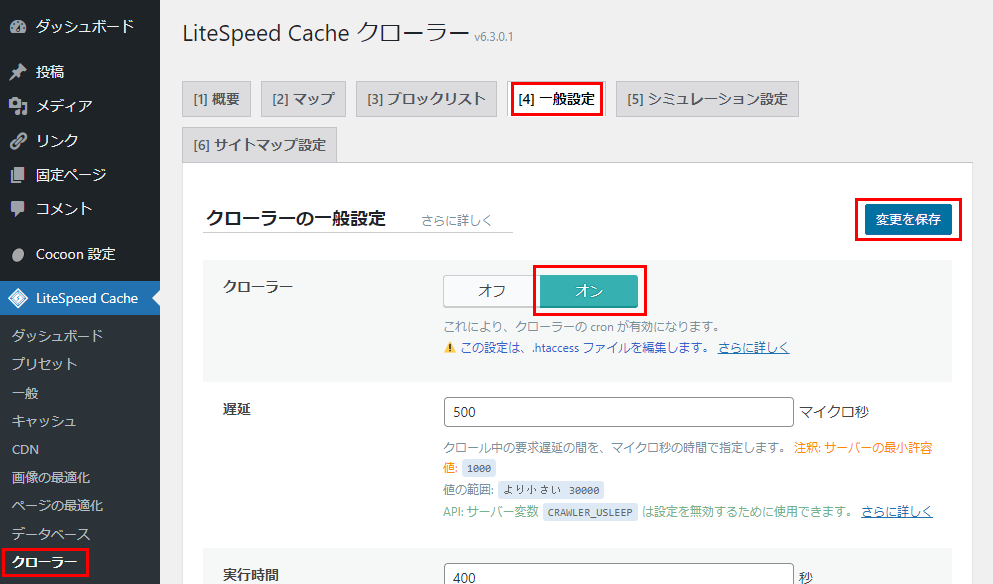
Task: Open キャッシュ in LiteSpeed submenu
Action: [x=44, y=421]
